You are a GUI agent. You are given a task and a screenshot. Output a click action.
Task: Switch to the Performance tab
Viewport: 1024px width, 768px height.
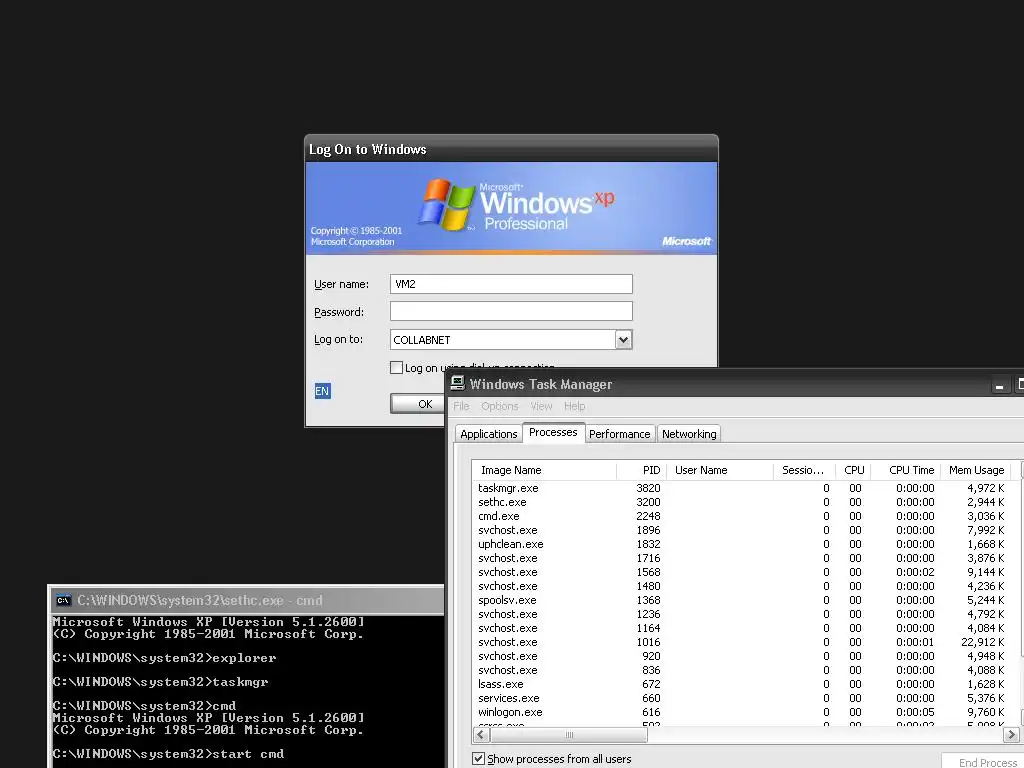(620, 434)
